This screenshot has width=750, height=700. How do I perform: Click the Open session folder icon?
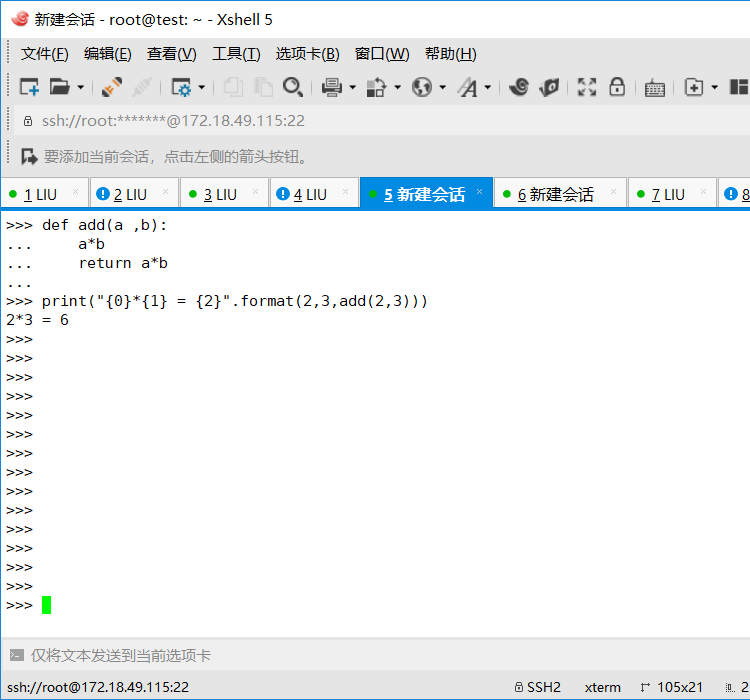60,87
